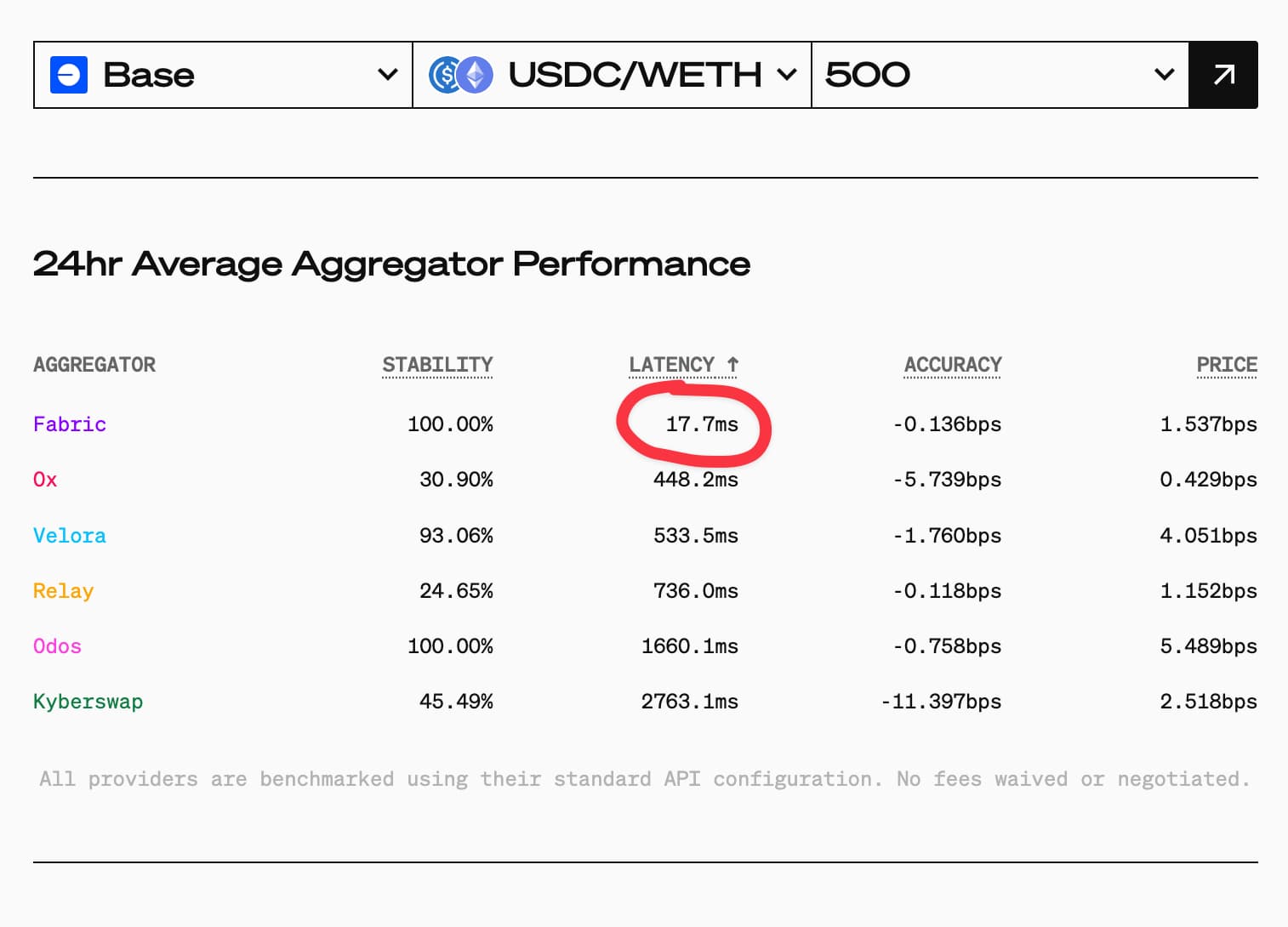This screenshot has width=1288, height=927.
Task: Open the Relay aggregator link
Action: [64, 591]
